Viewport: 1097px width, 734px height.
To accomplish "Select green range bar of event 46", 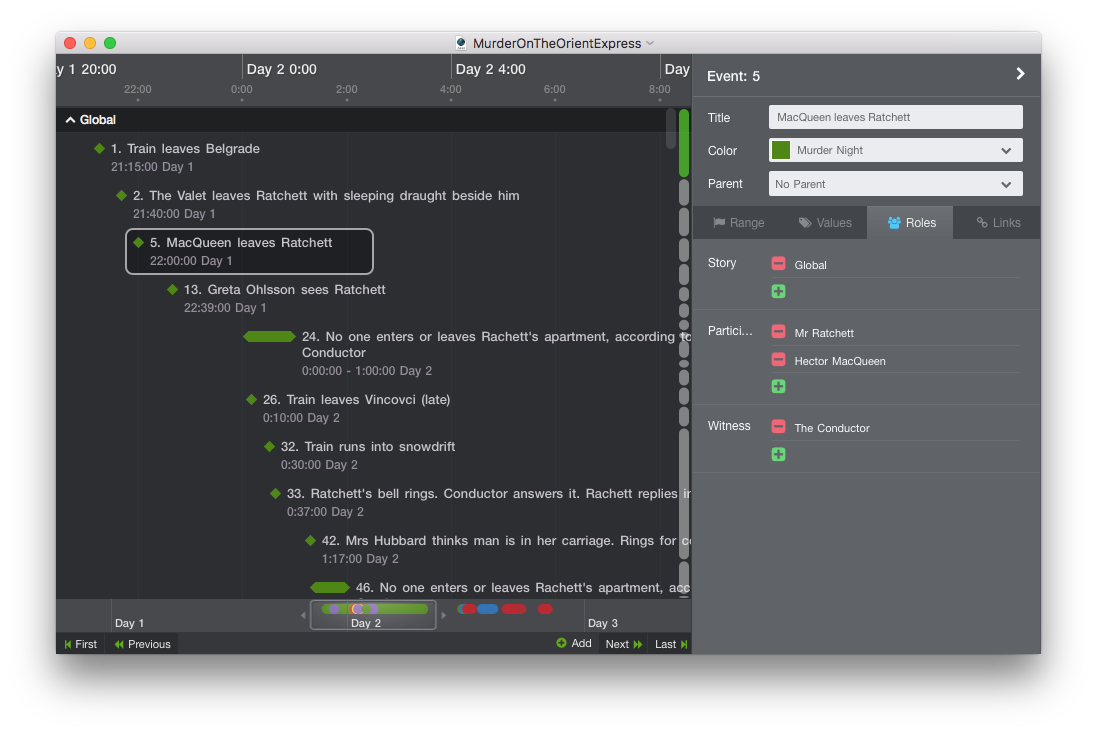I will 330,587.
